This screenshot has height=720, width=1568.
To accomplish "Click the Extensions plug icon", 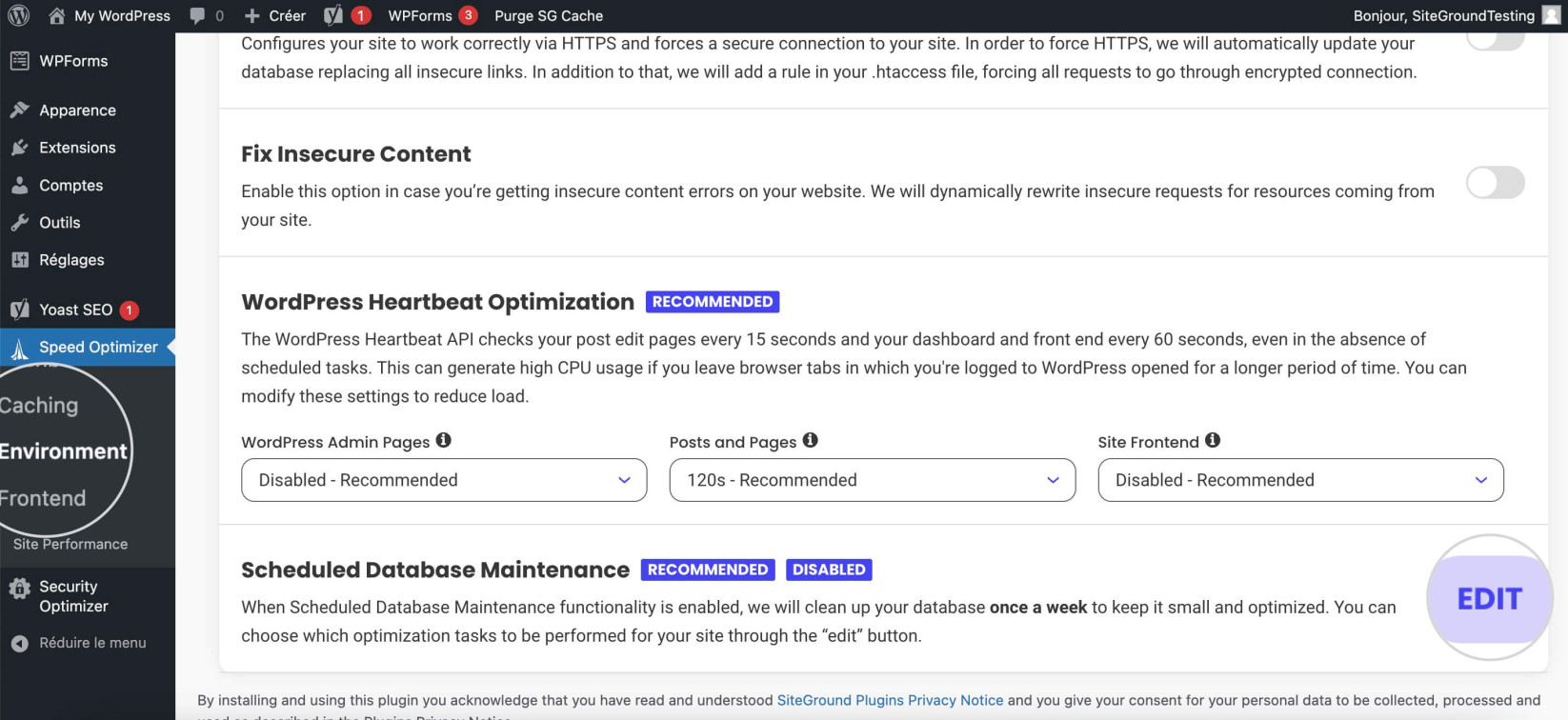I will 19,148.
